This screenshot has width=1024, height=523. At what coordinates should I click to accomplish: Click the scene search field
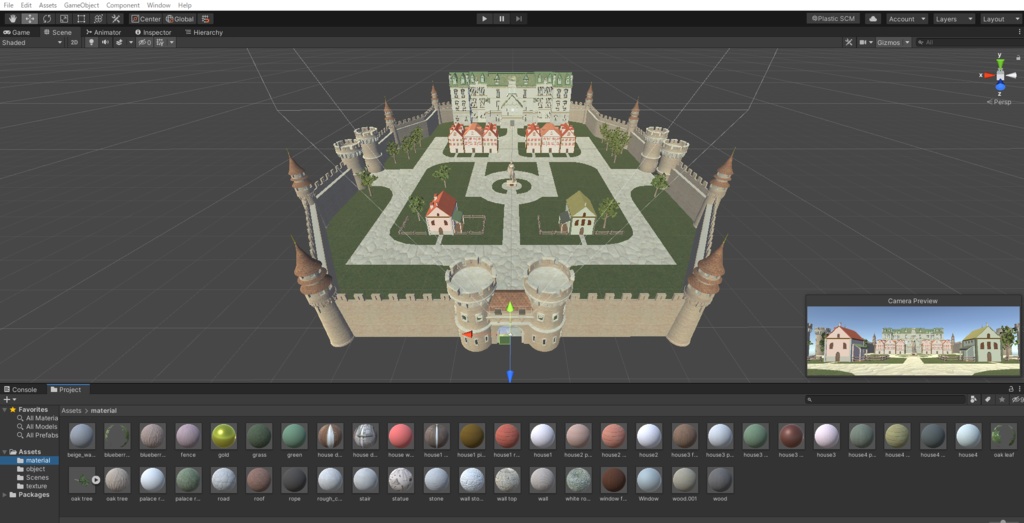pyautogui.click(x=969, y=42)
